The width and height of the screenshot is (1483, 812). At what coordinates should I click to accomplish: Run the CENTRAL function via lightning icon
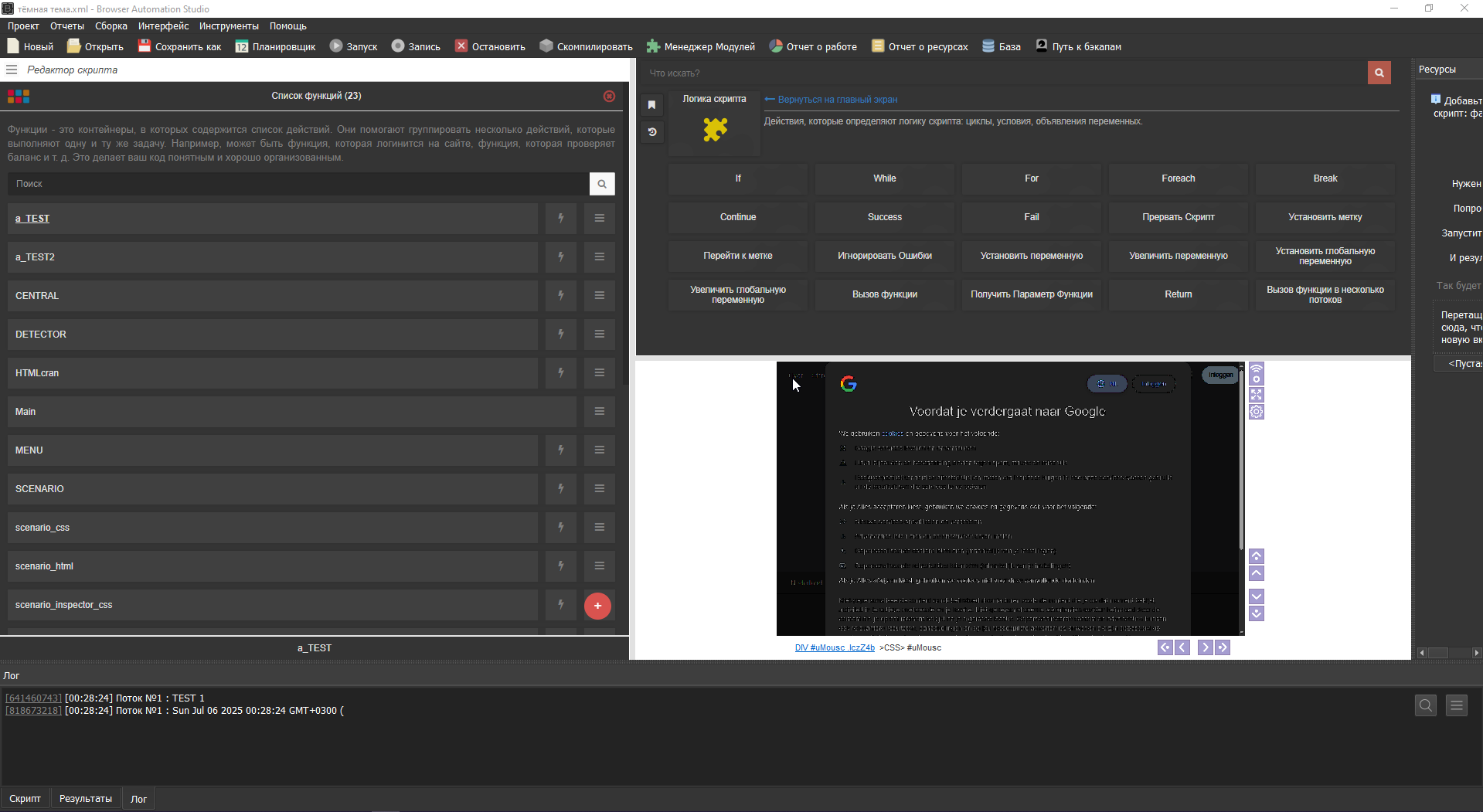click(x=561, y=296)
